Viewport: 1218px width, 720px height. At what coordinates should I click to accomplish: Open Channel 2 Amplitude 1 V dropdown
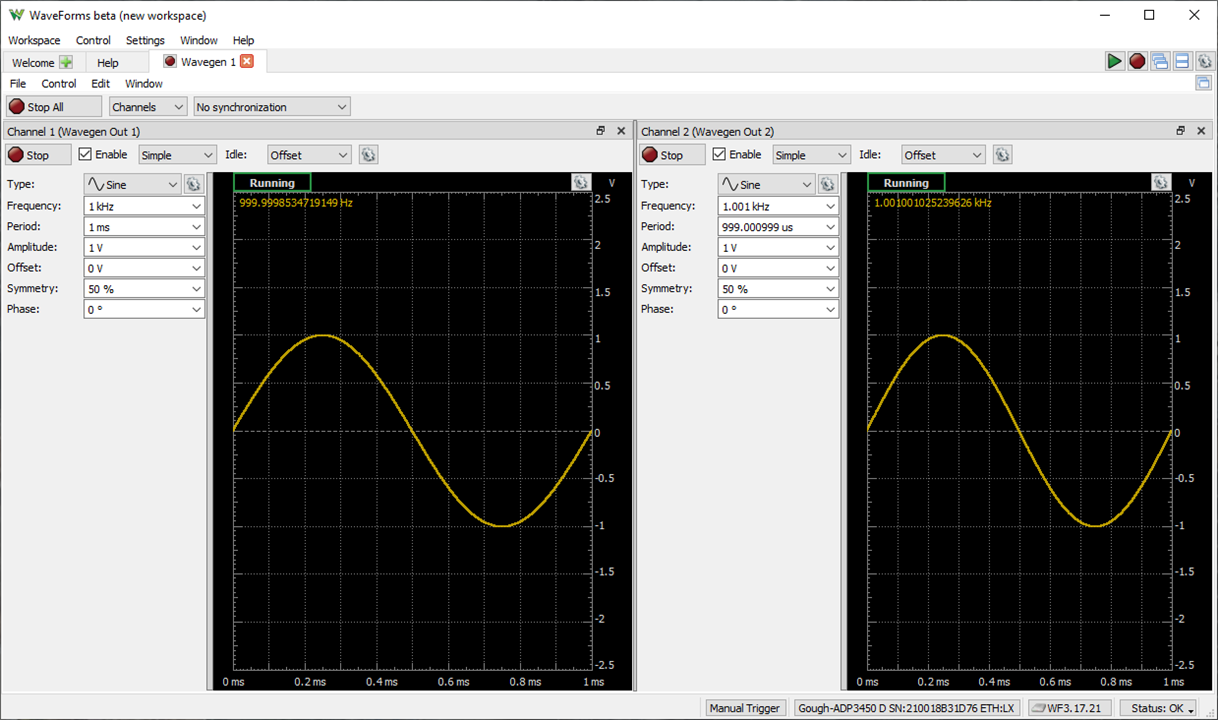point(778,247)
